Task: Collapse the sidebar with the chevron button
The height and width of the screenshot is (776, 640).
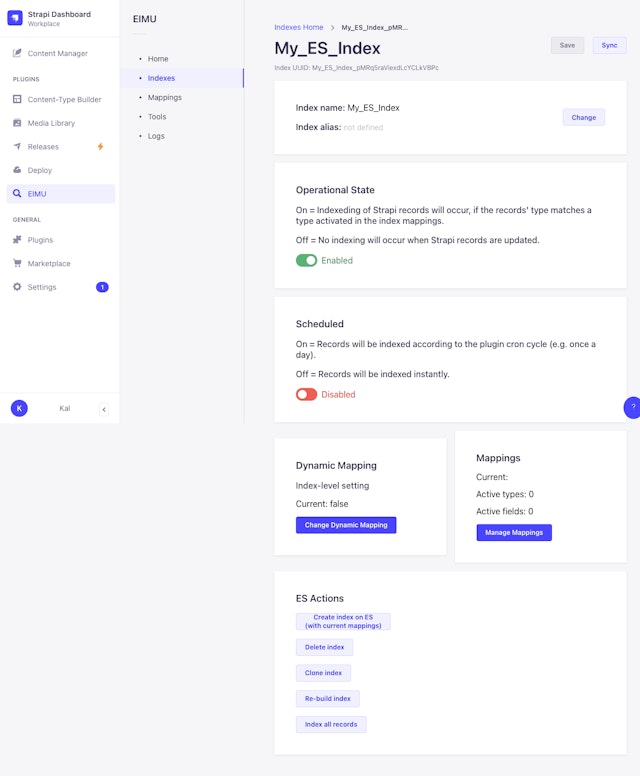Action: pyautogui.click(x=104, y=409)
